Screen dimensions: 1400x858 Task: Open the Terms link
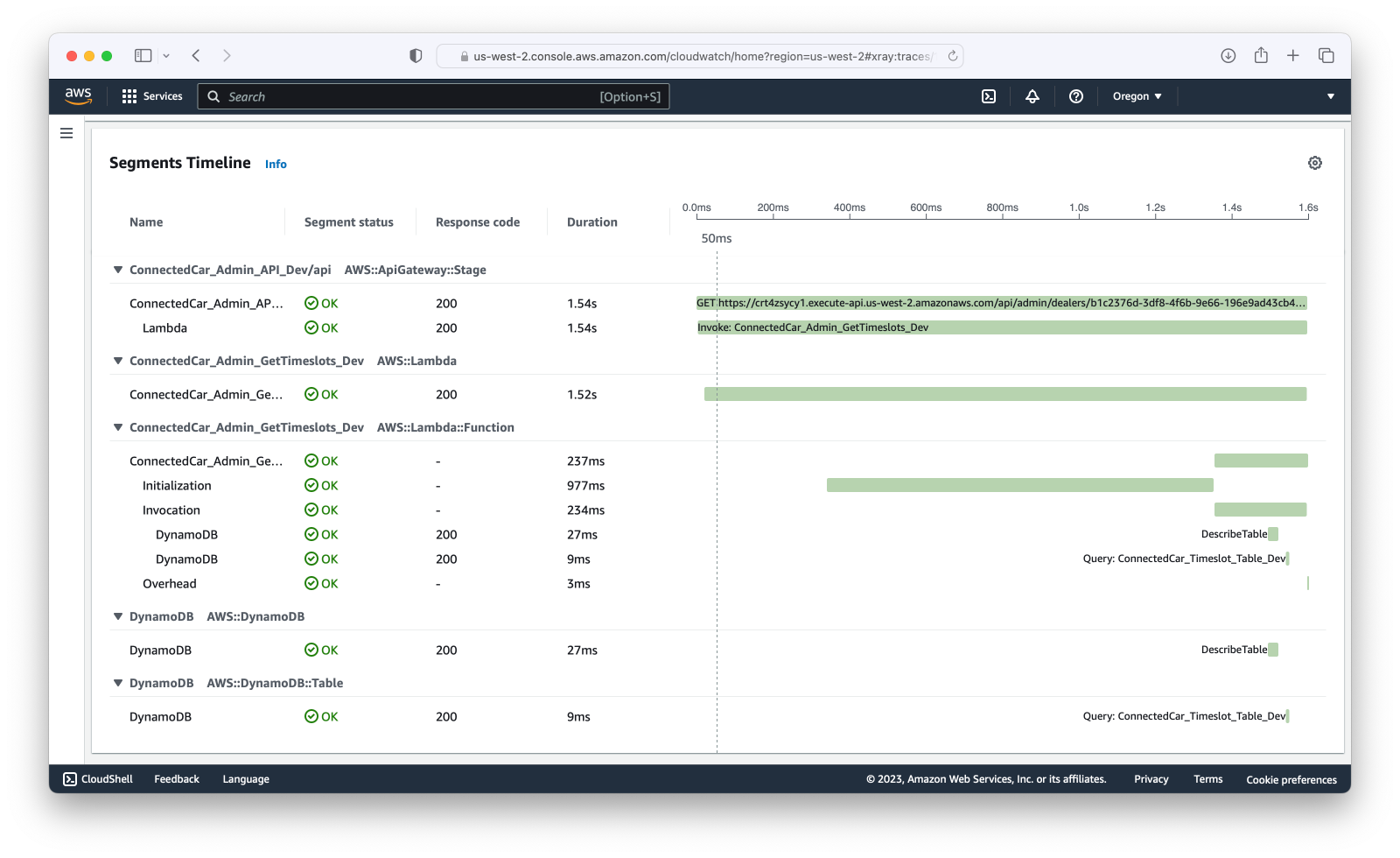1208,779
